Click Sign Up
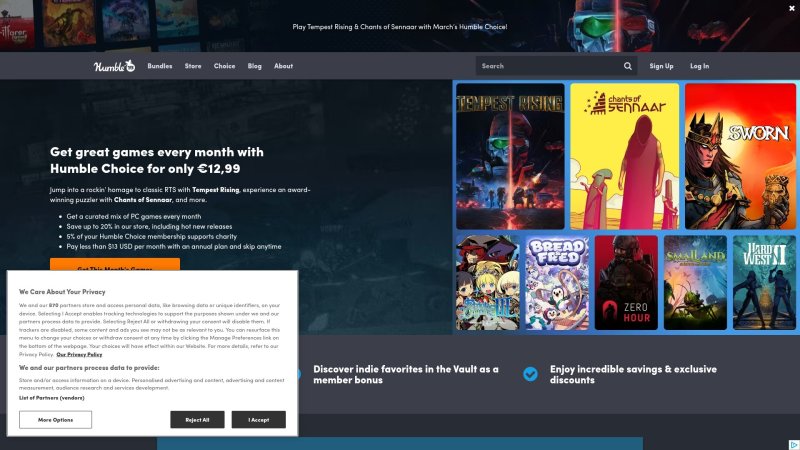 [x=661, y=66]
